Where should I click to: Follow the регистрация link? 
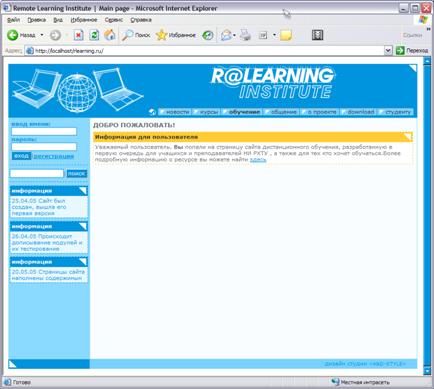(x=54, y=156)
